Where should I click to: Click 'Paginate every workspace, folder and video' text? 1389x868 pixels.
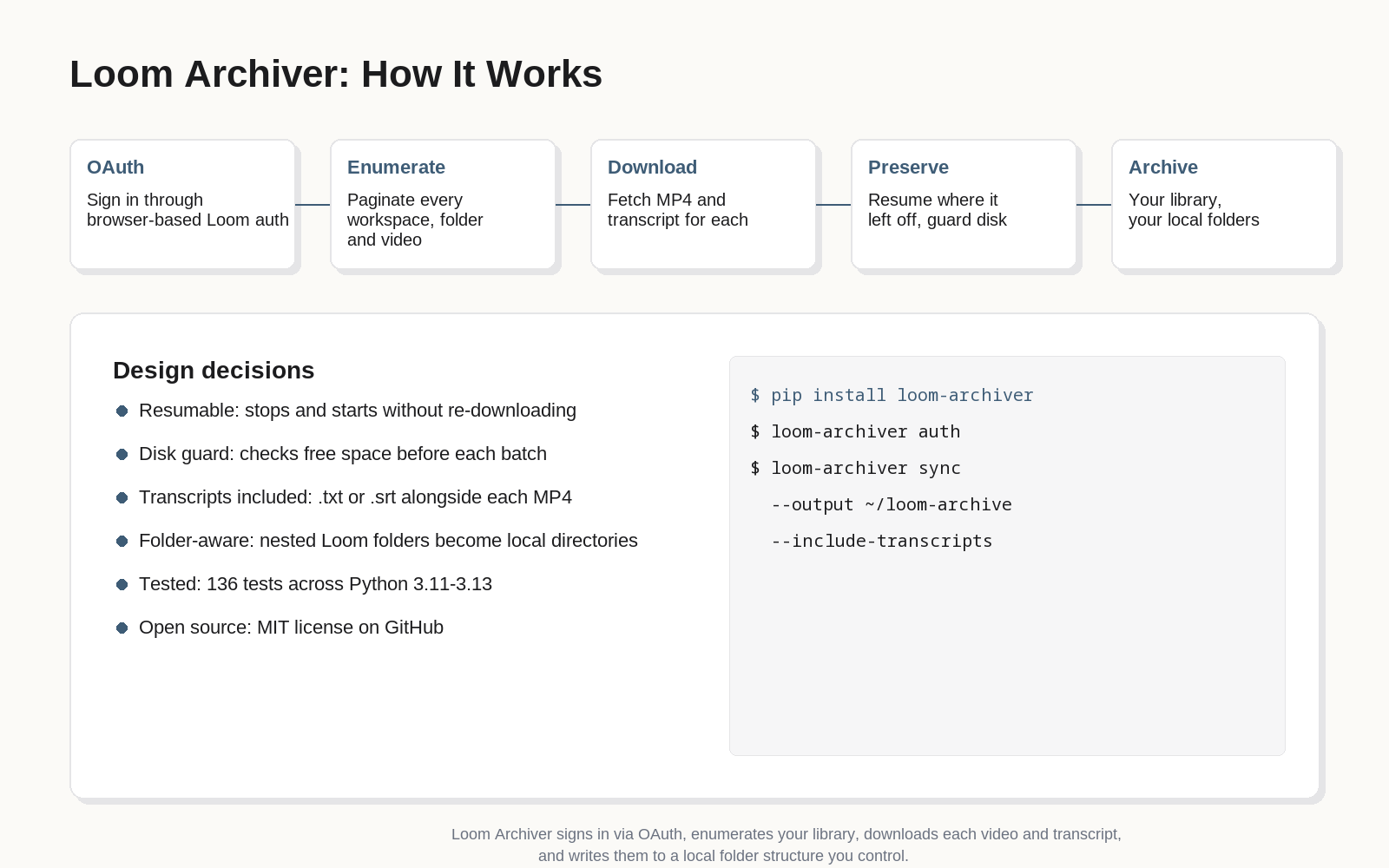(415, 220)
